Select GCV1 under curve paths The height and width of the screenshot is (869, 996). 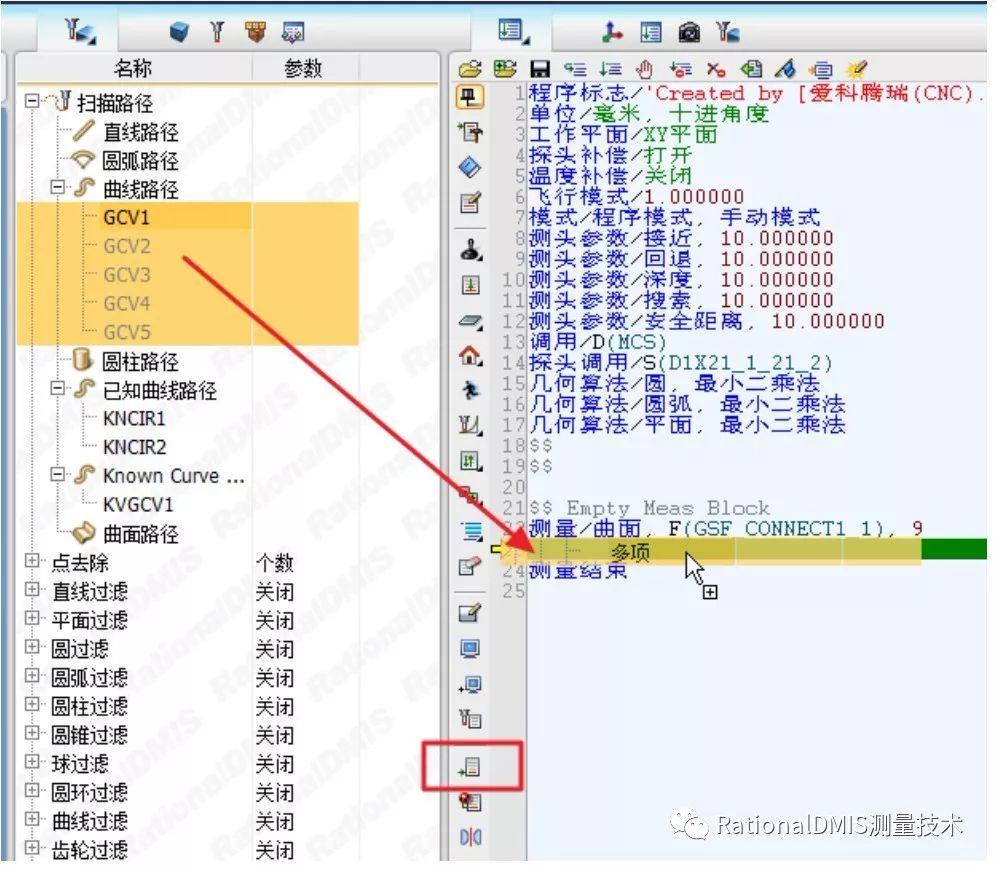126,217
